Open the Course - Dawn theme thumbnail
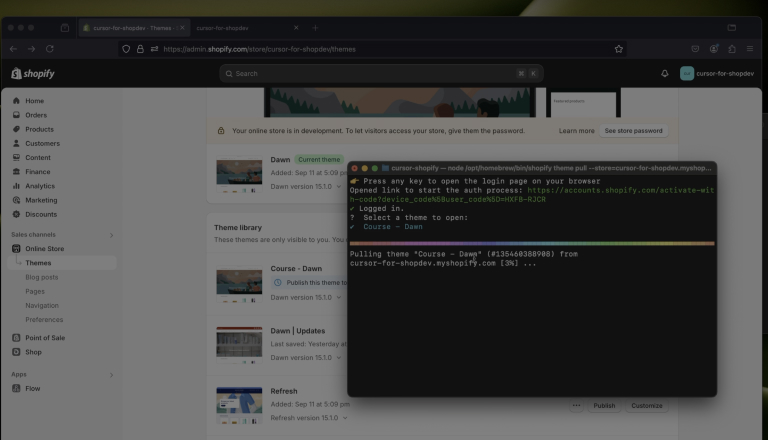Viewport: 768px width, 440px height. (239, 284)
